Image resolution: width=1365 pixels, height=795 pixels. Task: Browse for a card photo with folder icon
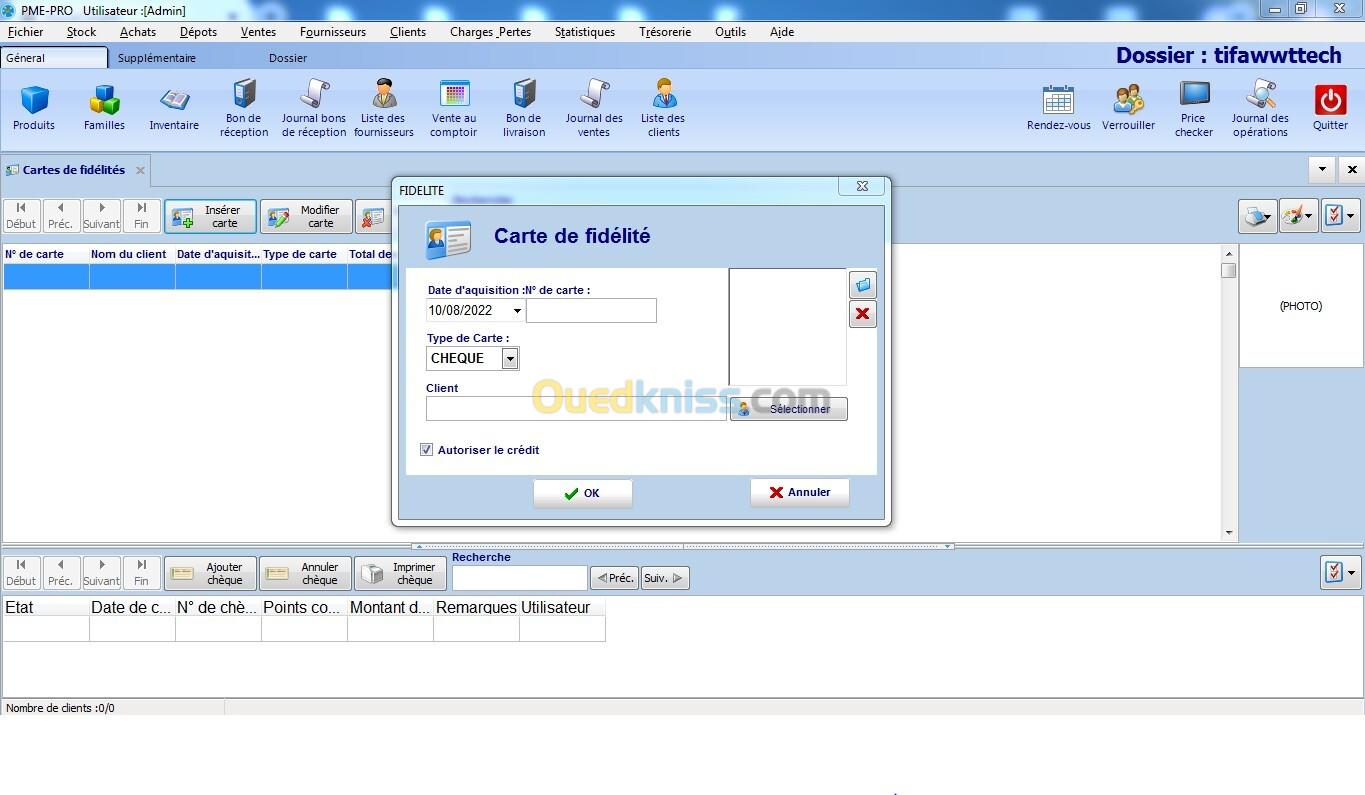[863, 285]
